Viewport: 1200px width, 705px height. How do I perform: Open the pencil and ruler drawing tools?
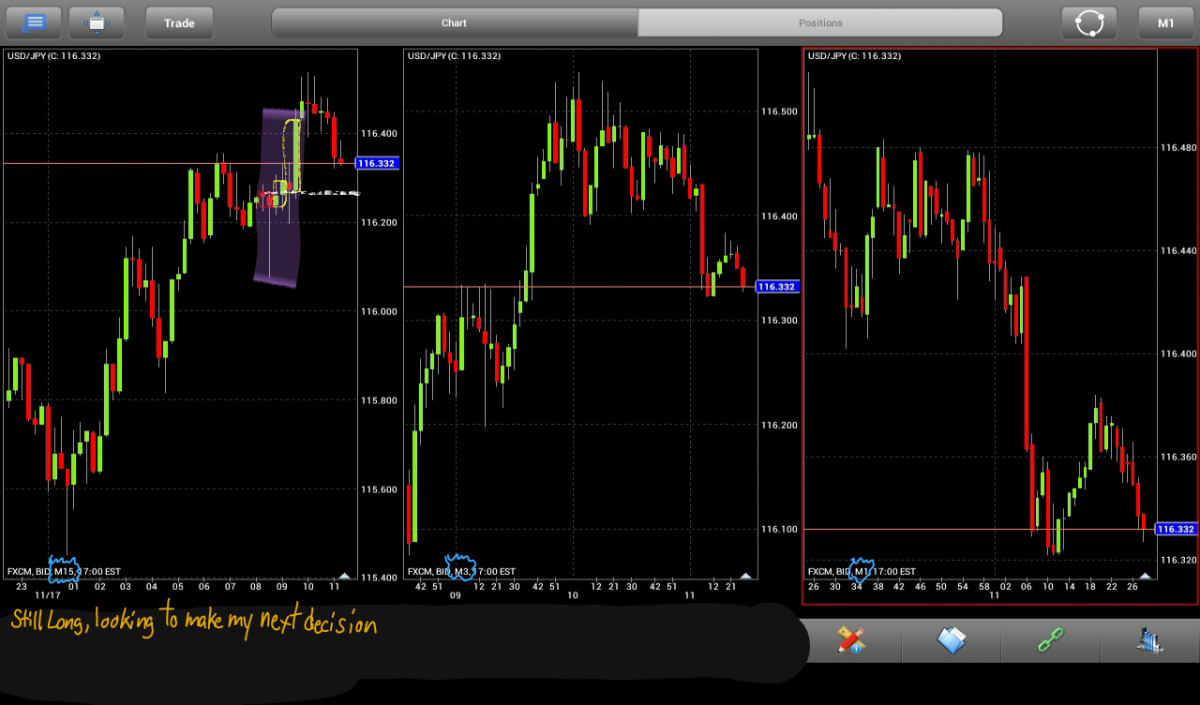click(852, 640)
